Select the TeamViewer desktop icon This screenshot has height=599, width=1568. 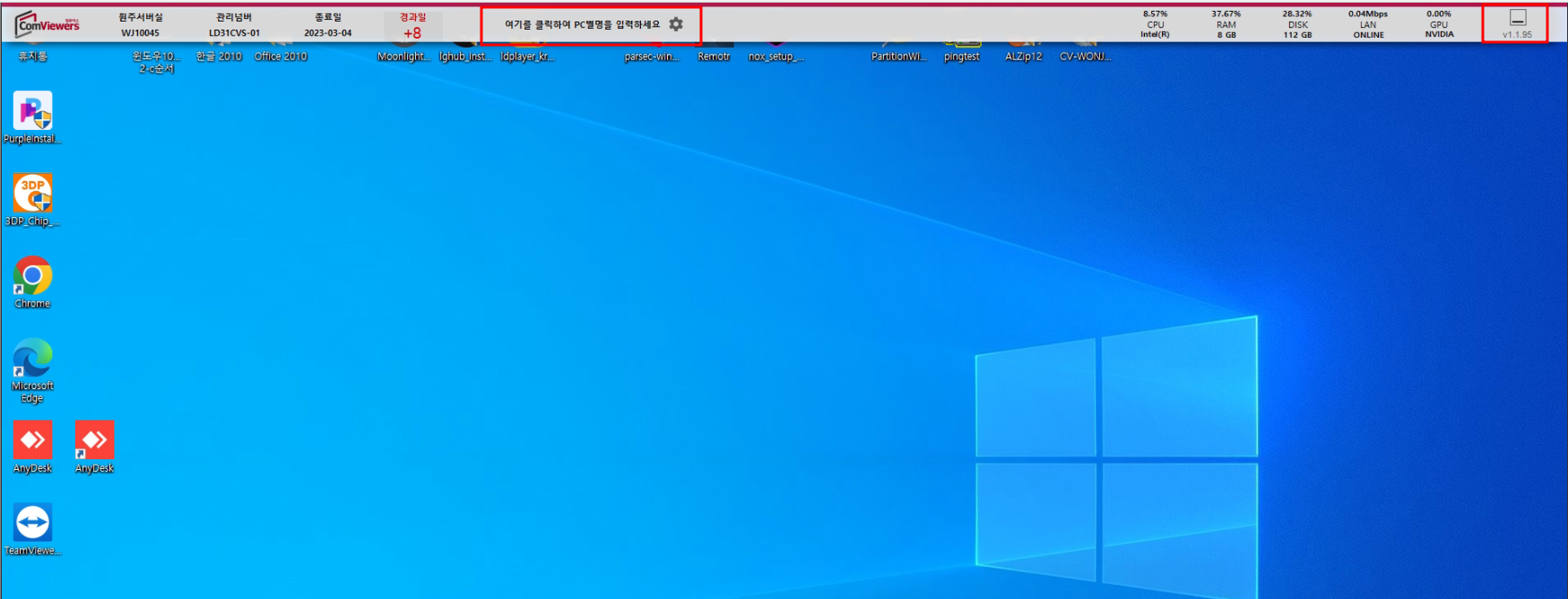point(32,524)
